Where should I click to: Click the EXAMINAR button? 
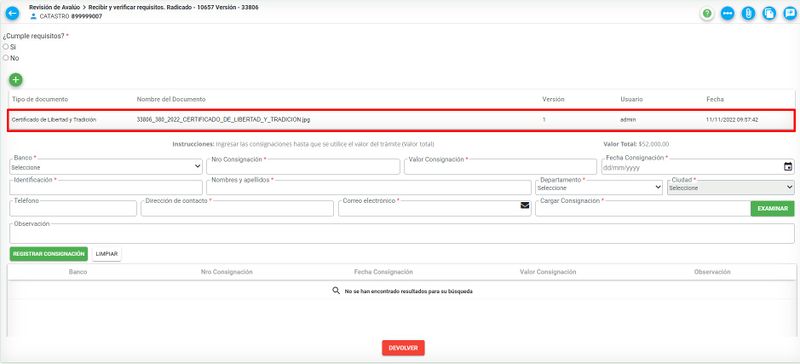click(772, 208)
